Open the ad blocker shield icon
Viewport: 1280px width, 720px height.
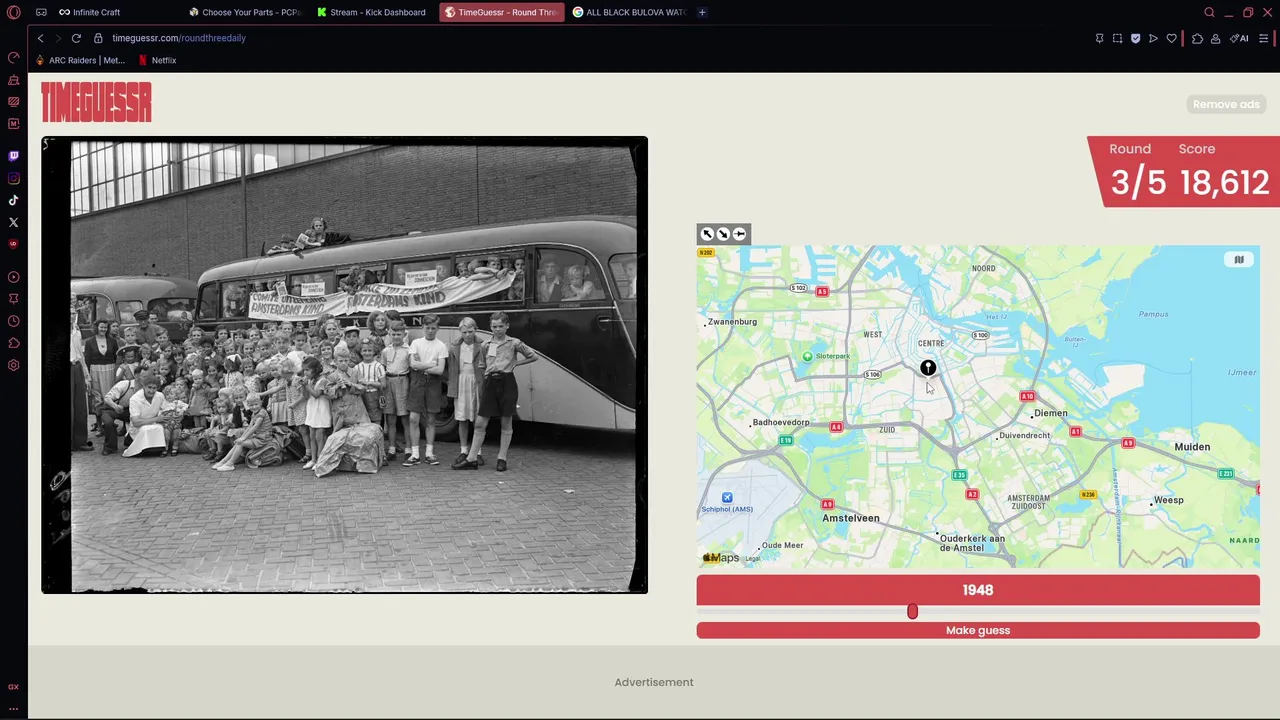pyautogui.click(x=1135, y=38)
